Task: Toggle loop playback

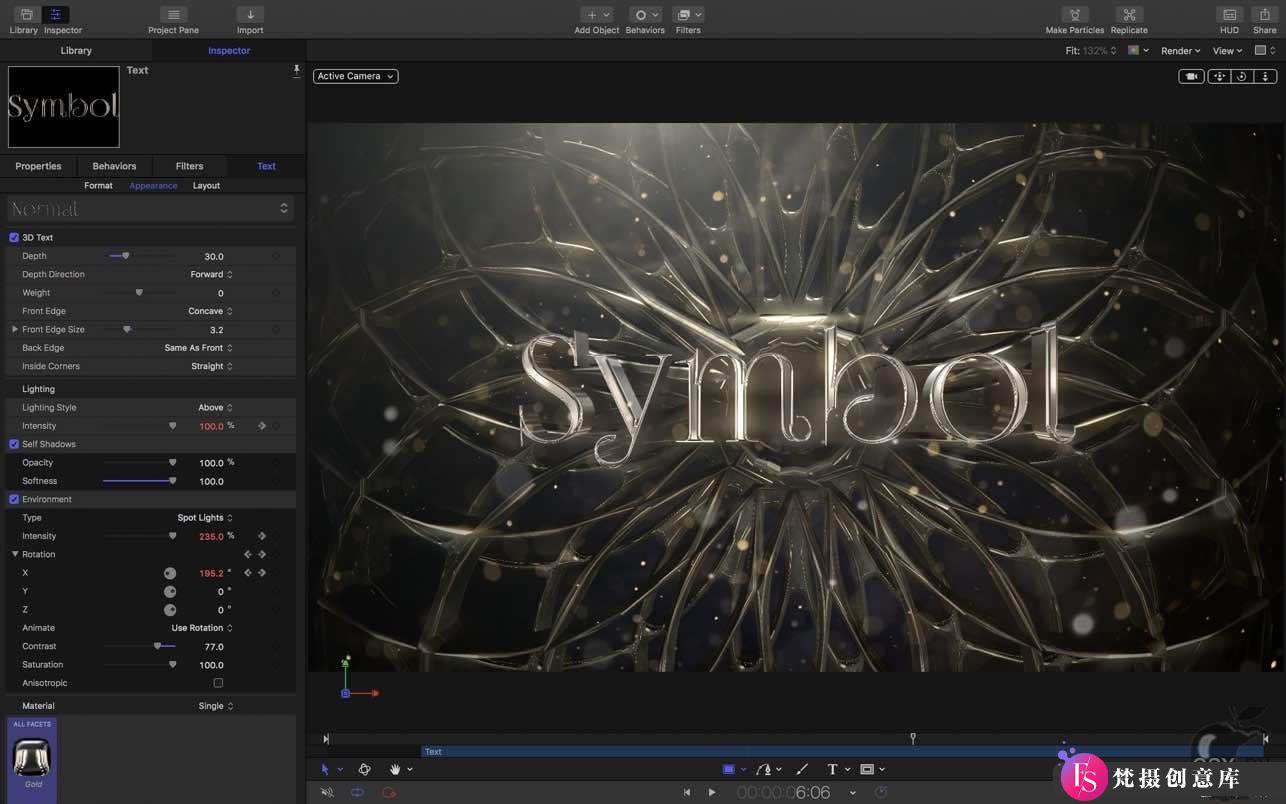Action: point(357,792)
